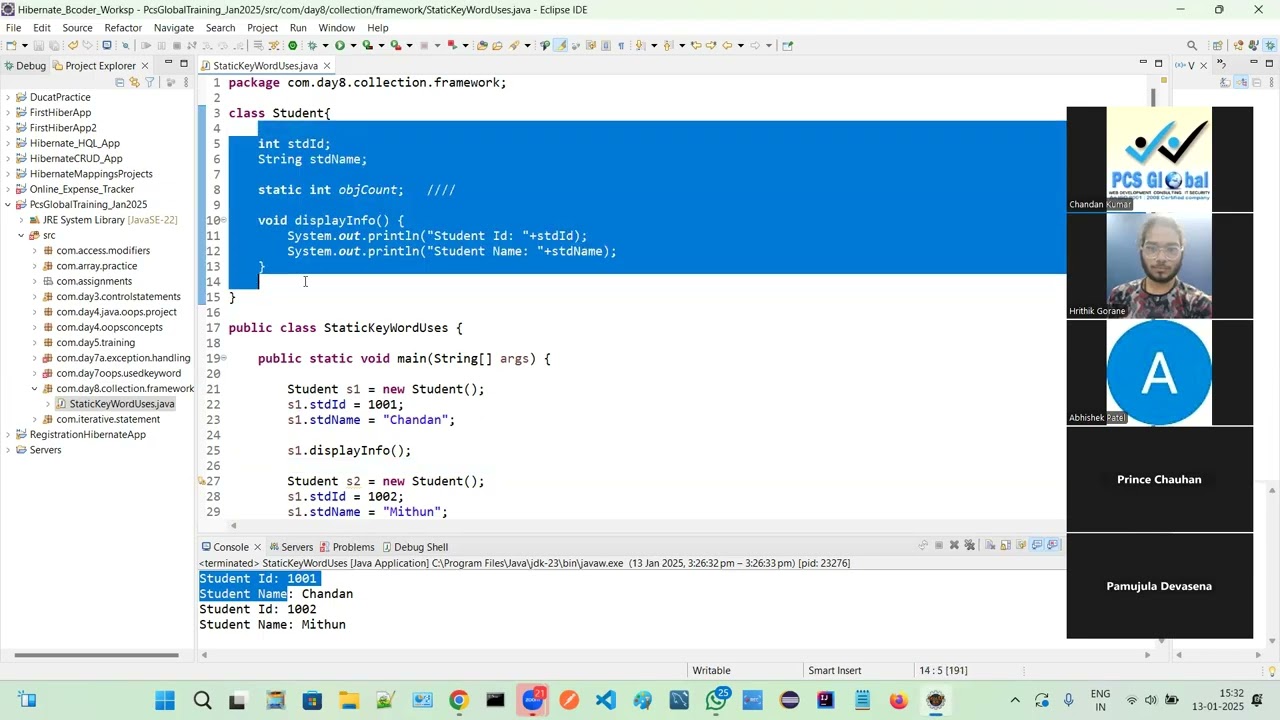Select StaticKeyWordUses.java in Project Explorer

(121, 404)
